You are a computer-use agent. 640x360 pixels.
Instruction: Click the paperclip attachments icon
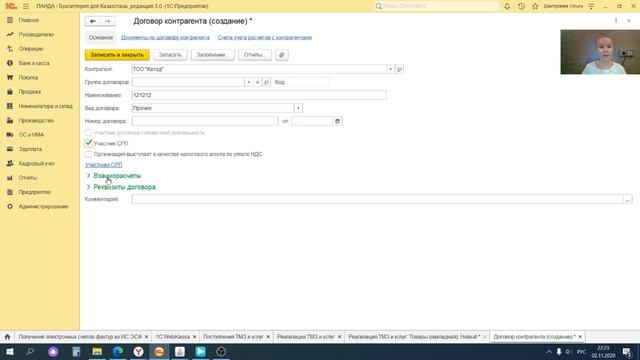[282, 55]
